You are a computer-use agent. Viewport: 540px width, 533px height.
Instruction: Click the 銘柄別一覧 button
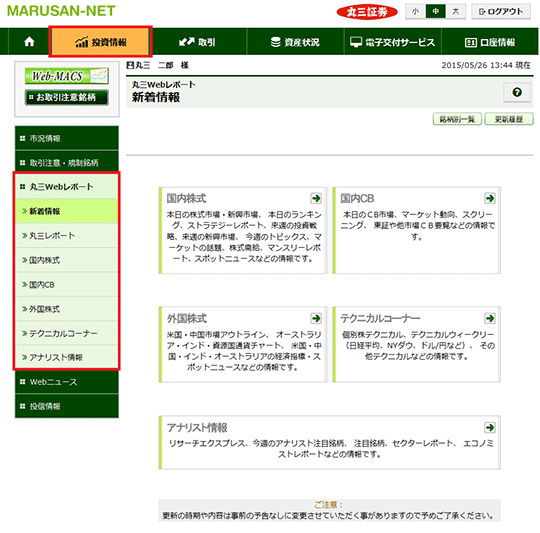457,119
